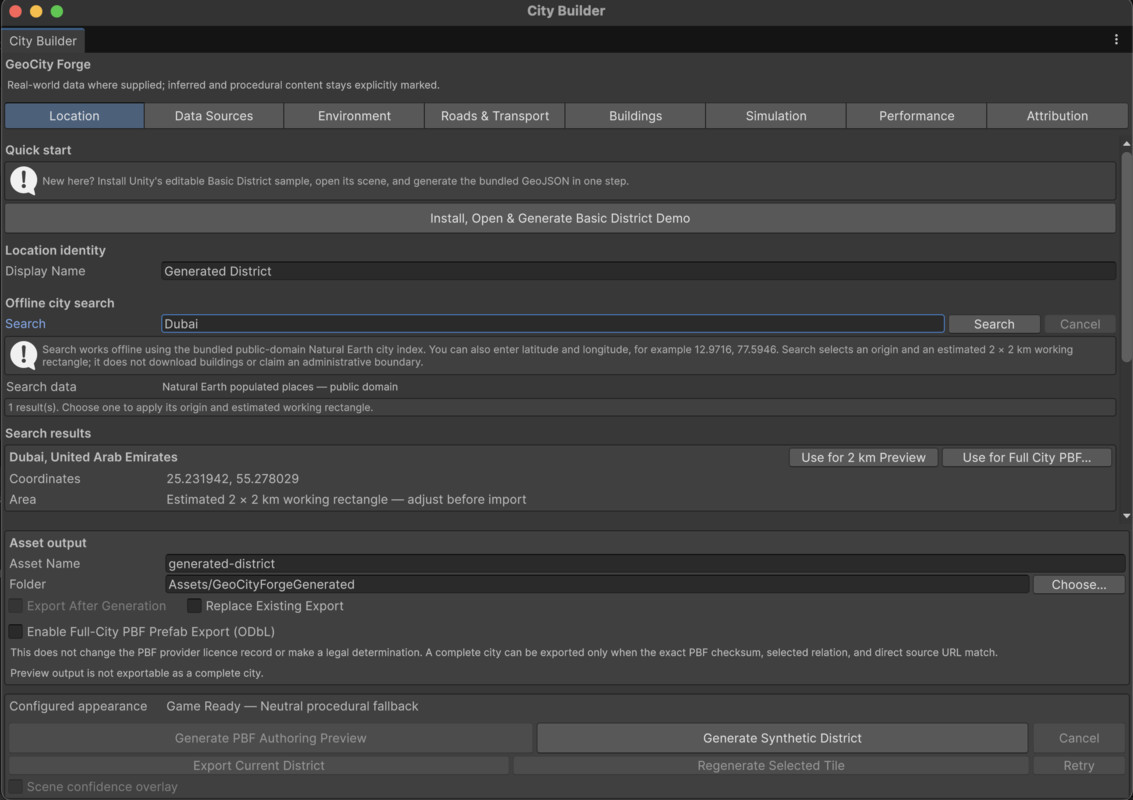The width and height of the screenshot is (1133, 800).
Task: Click Use for Full City PBF...
Action: [x=1026, y=457]
